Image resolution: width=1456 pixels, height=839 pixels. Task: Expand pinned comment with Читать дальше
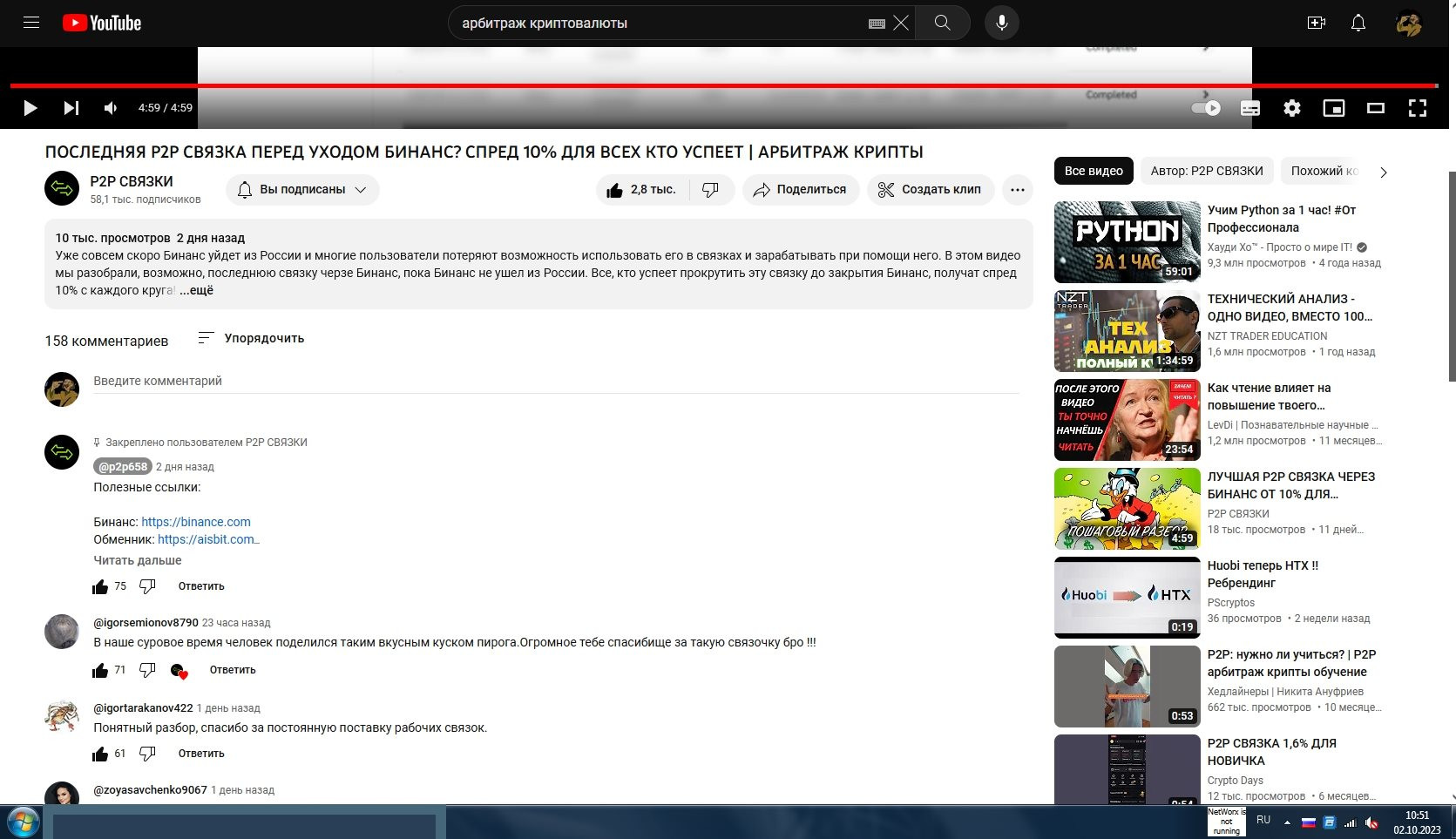coord(138,560)
